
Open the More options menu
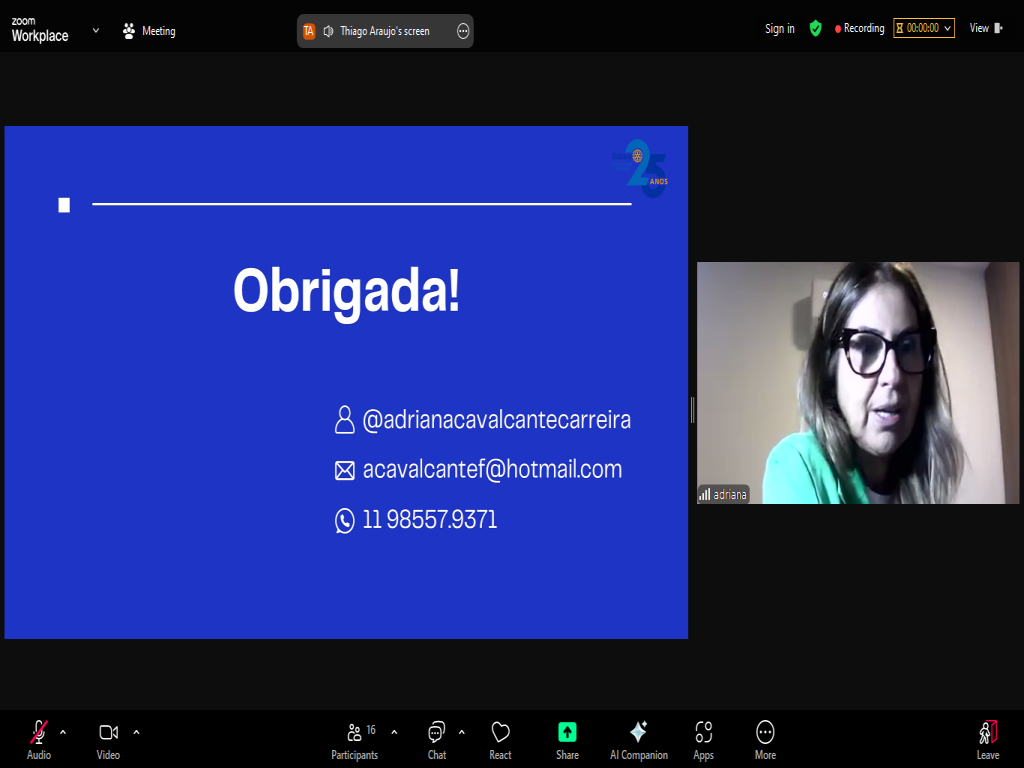(765, 738)
